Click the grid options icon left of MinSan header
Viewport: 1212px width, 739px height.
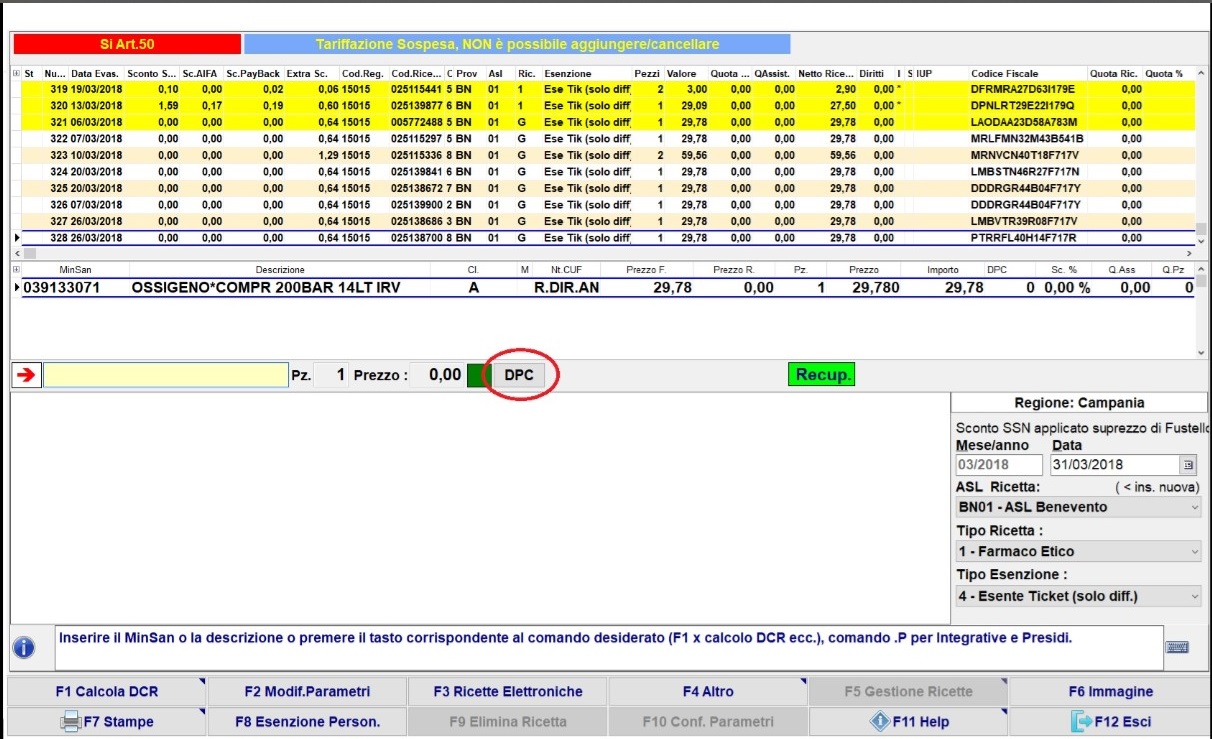pos(15,270)
